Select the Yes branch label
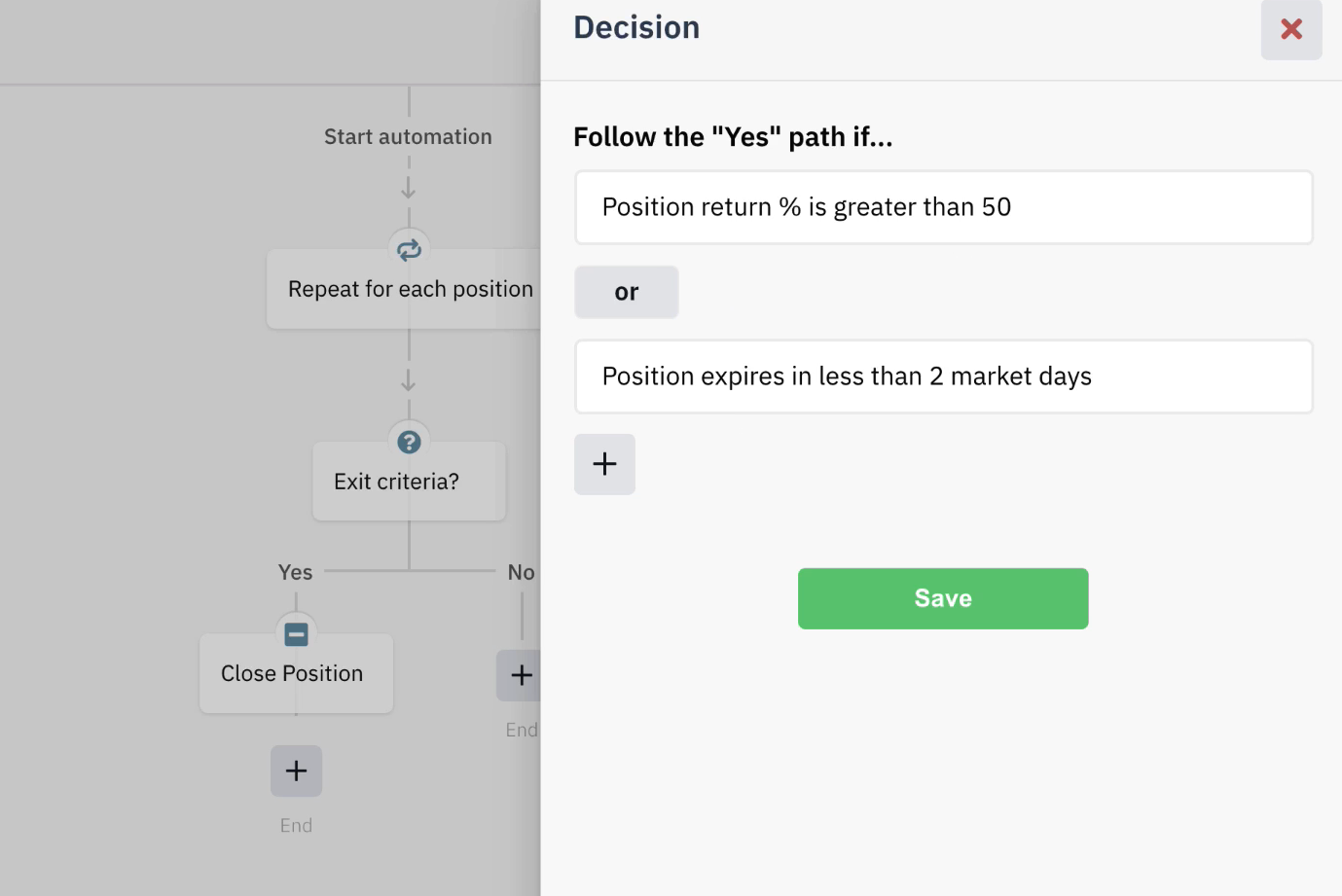This screenshot has width=1342, height=896. [295, 572]
